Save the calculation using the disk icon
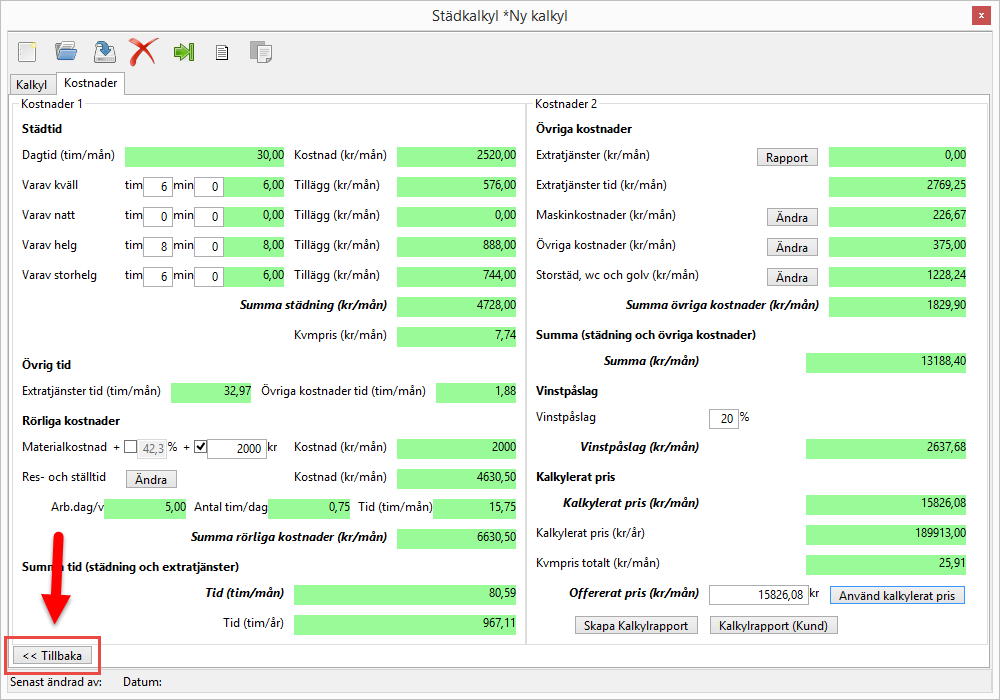The image size is (1000, 700). click(104, 50)
